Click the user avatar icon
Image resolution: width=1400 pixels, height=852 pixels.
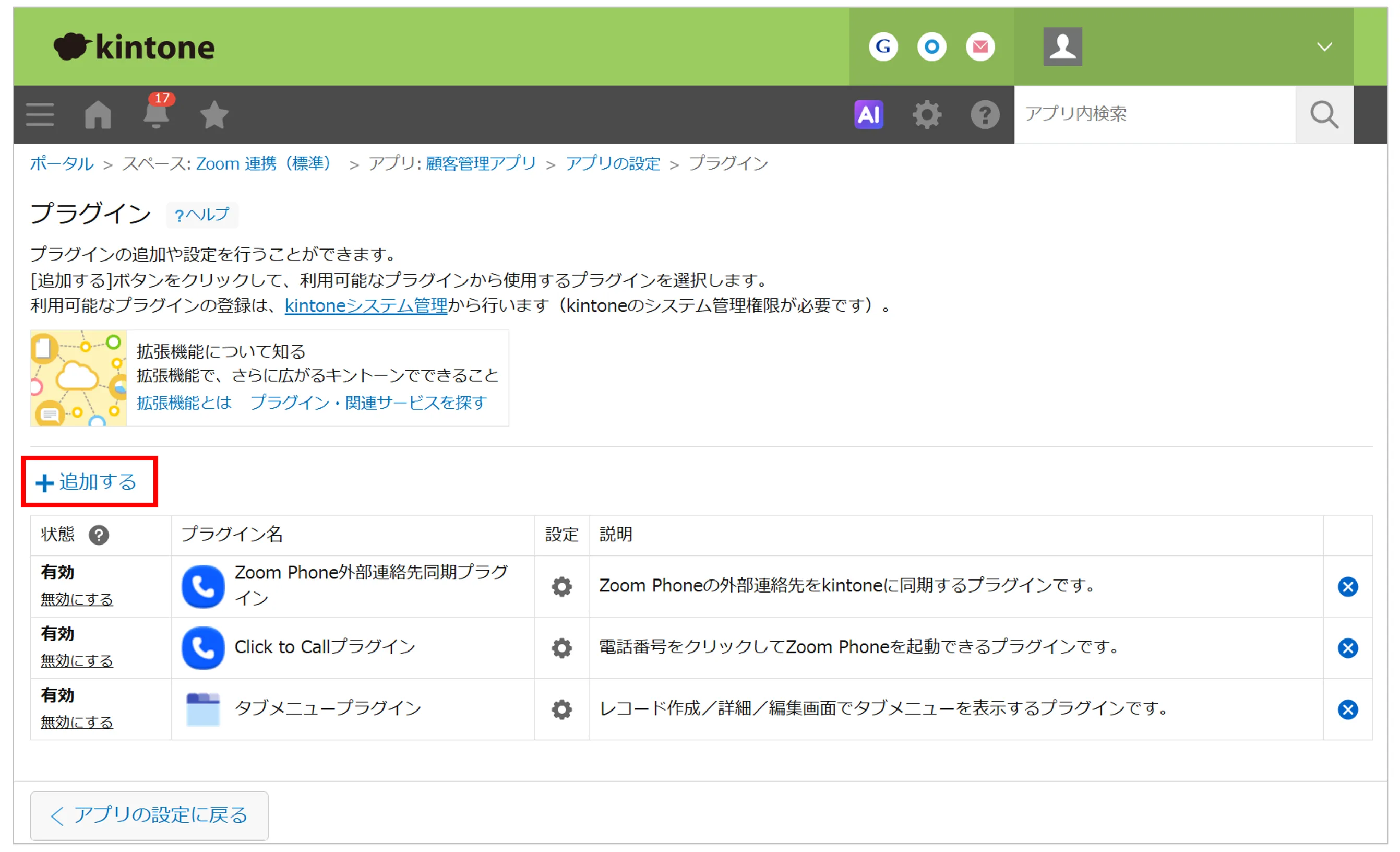[1062, 46]
